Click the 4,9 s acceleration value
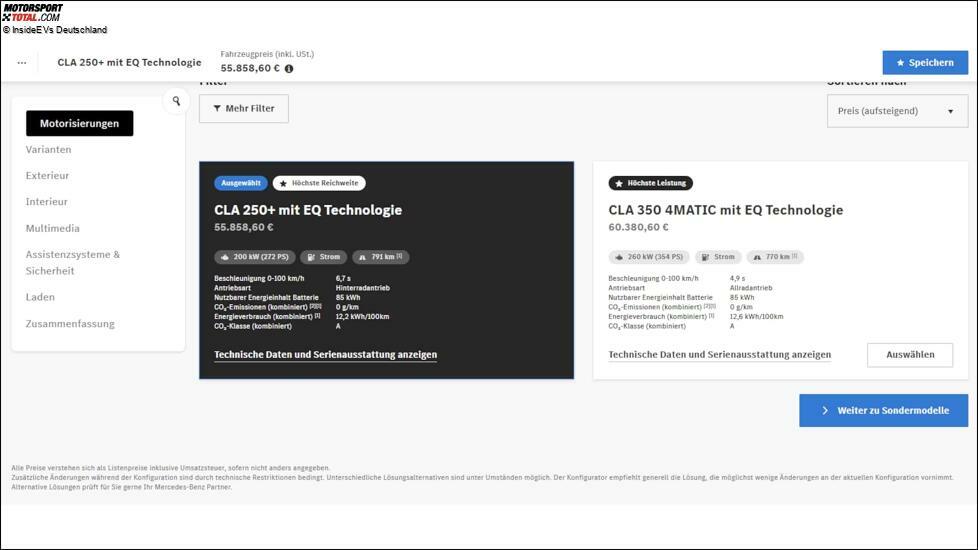The image size is (978, 550). tap(737, 279)
